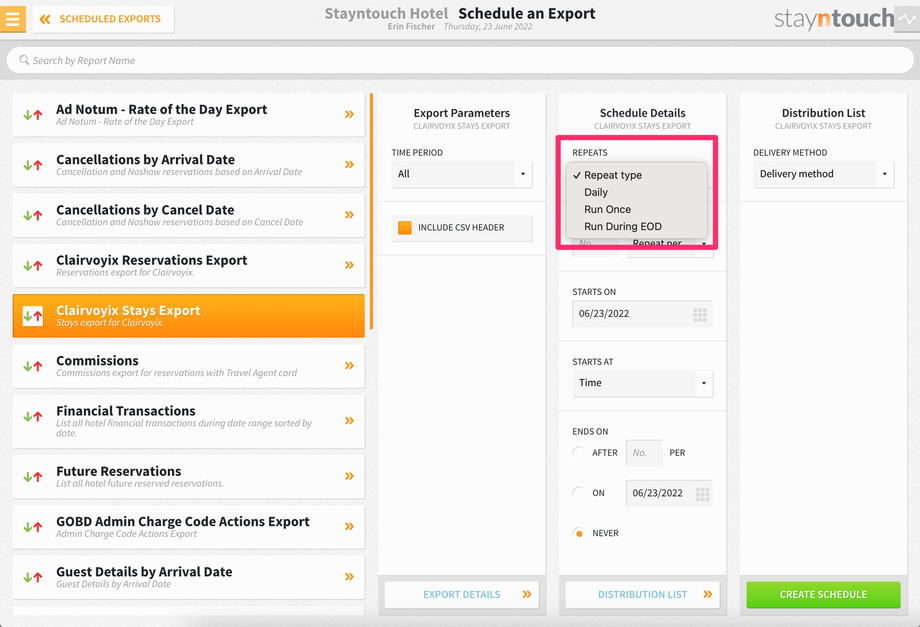This screenshot has width=920, height=627.
Task: Choose Run During EOD option
Action: coord(637,226)
